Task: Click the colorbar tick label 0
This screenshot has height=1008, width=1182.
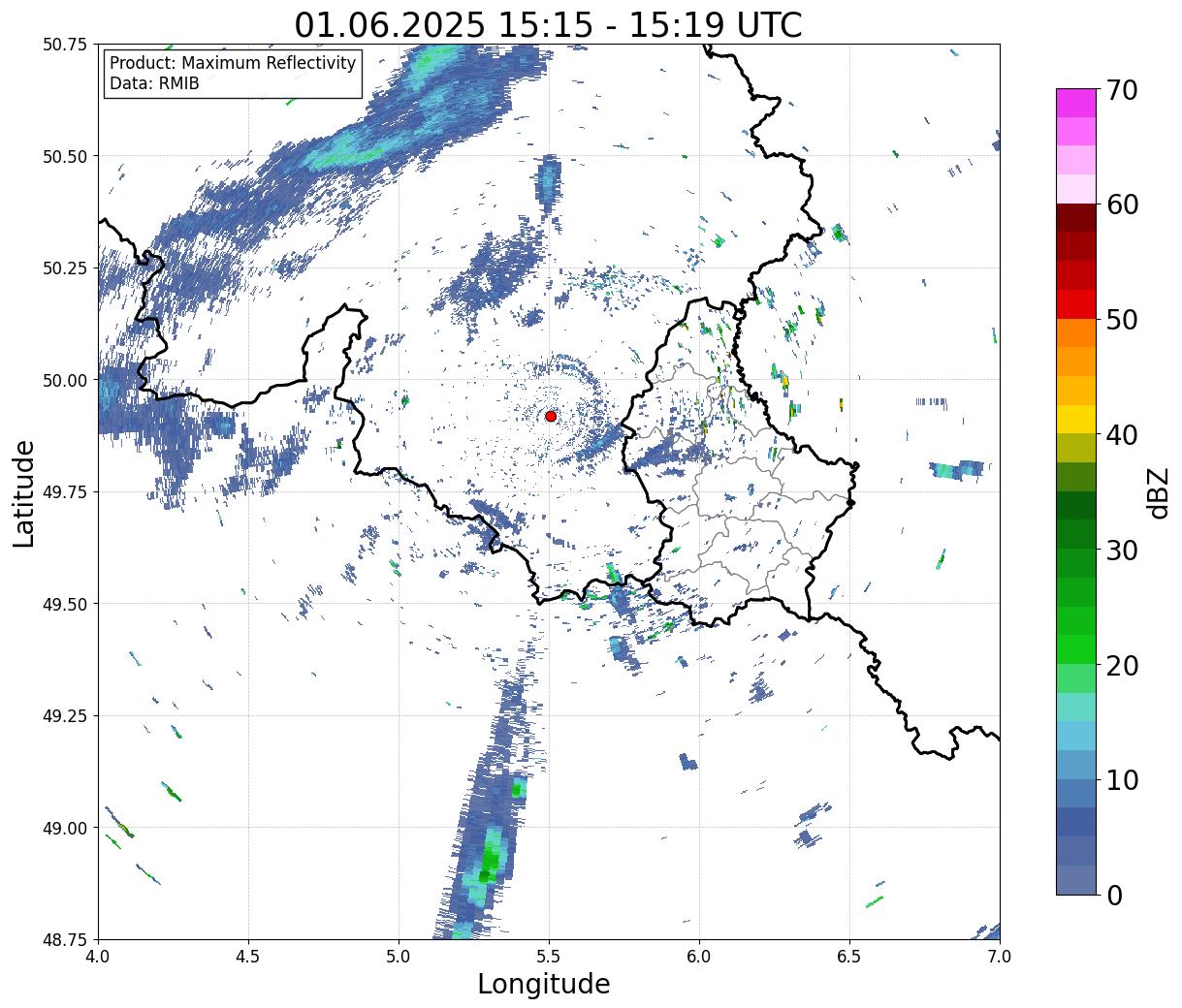Action: [1114, 896]
